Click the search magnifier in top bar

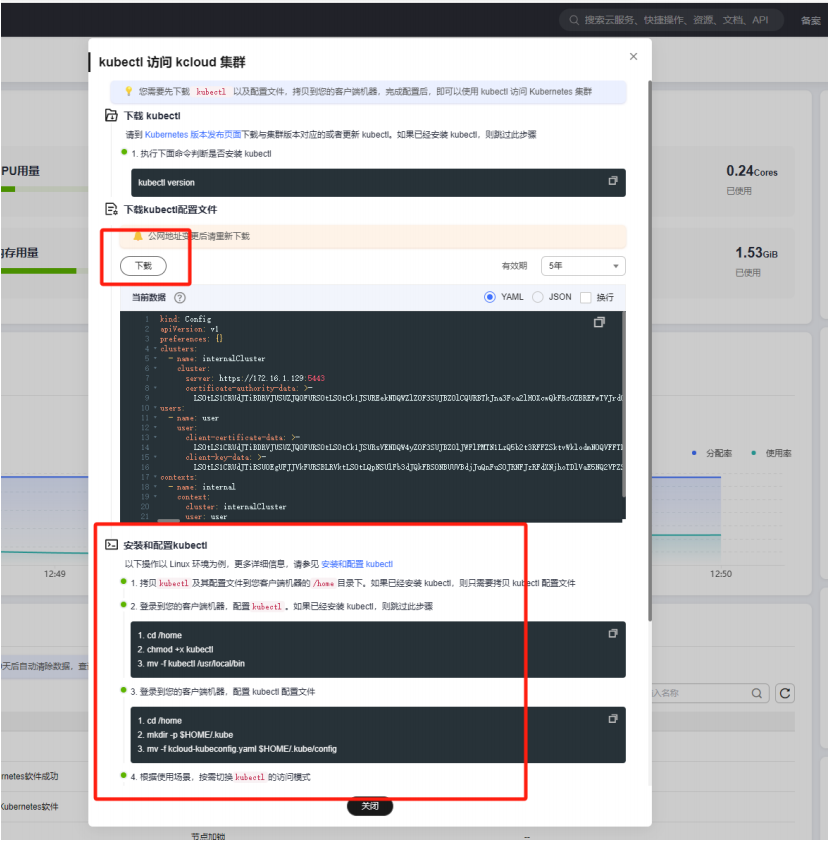pyautogui.click(x=574, y=20)
